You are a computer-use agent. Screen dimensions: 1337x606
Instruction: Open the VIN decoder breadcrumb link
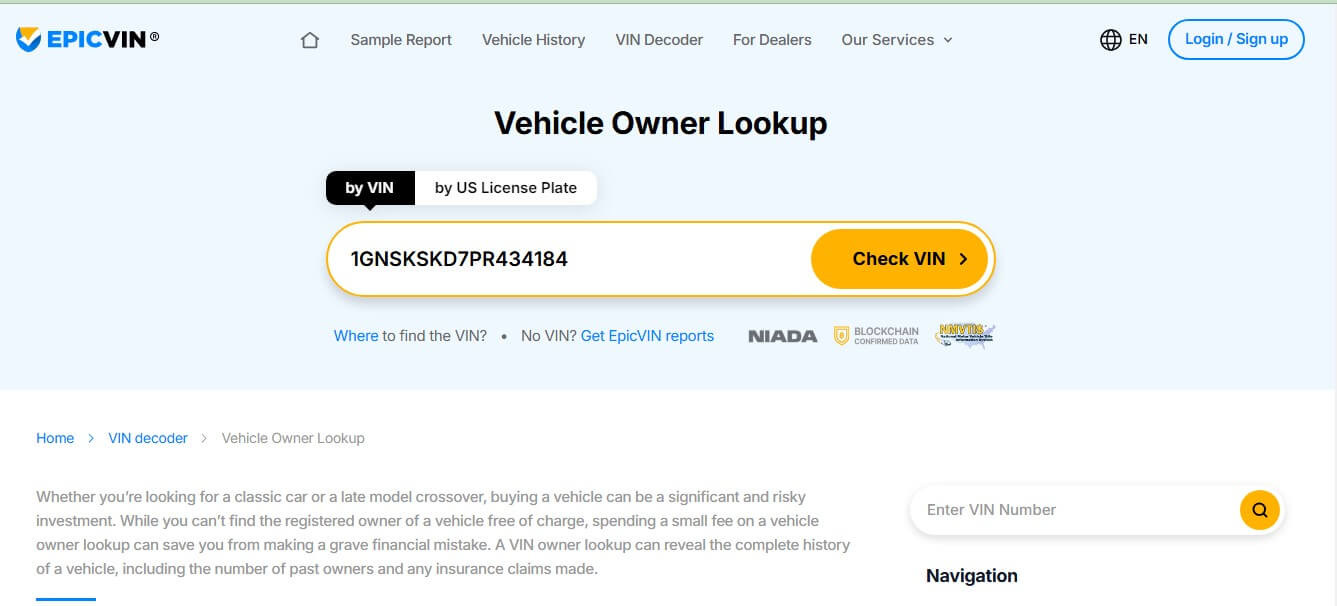[x=147, y=438]
